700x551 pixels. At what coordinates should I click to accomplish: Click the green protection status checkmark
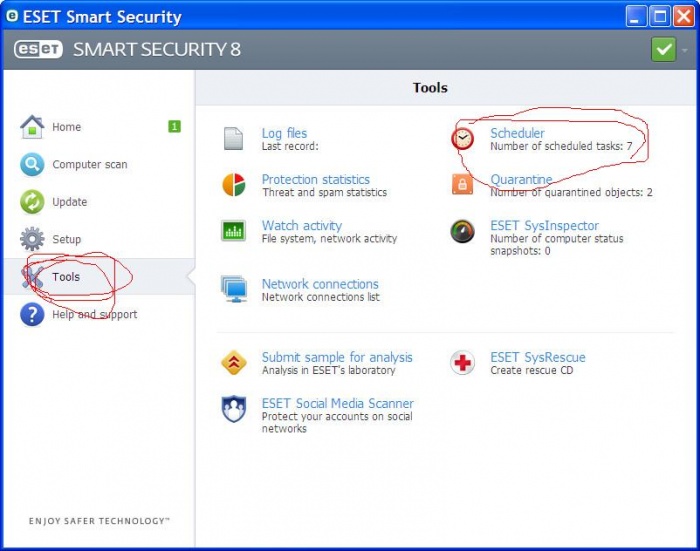coord(663,49)
